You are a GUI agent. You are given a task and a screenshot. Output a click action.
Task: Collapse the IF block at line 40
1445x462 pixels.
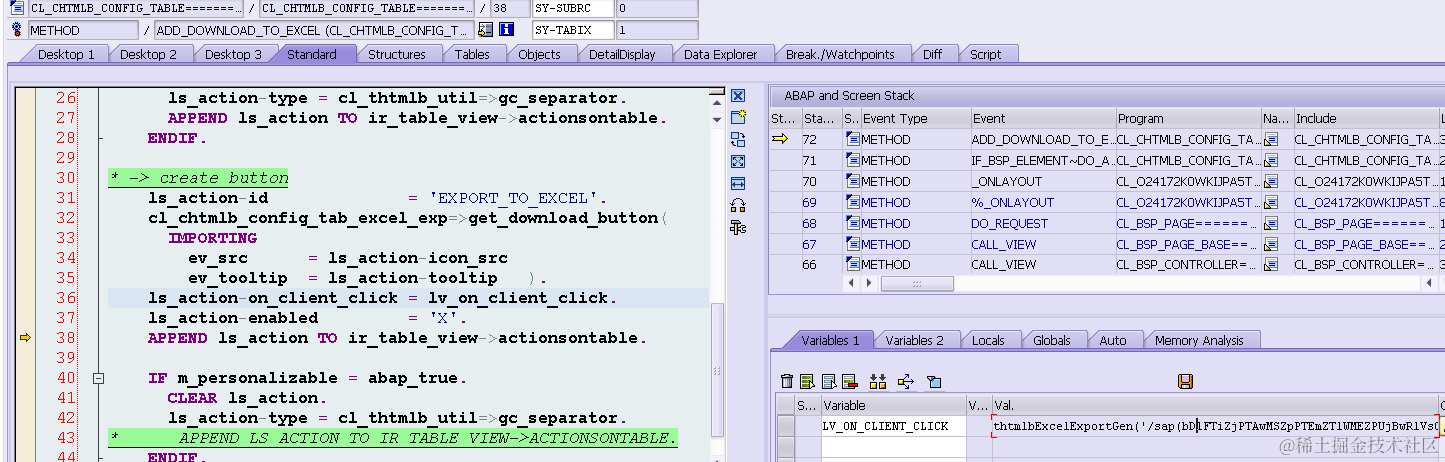(x=98, y=378)
